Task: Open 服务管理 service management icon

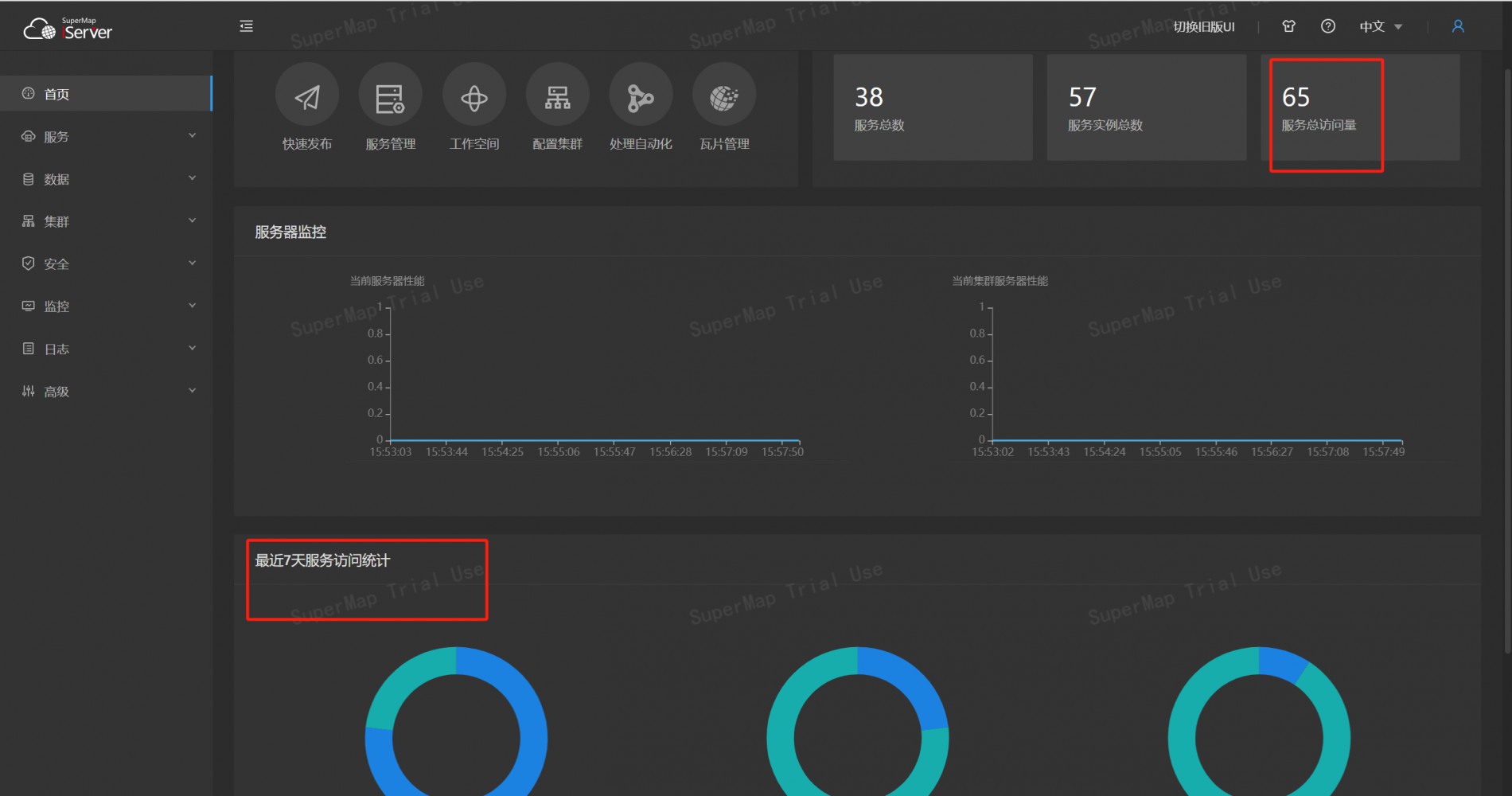Action: (x=391, y=96)
